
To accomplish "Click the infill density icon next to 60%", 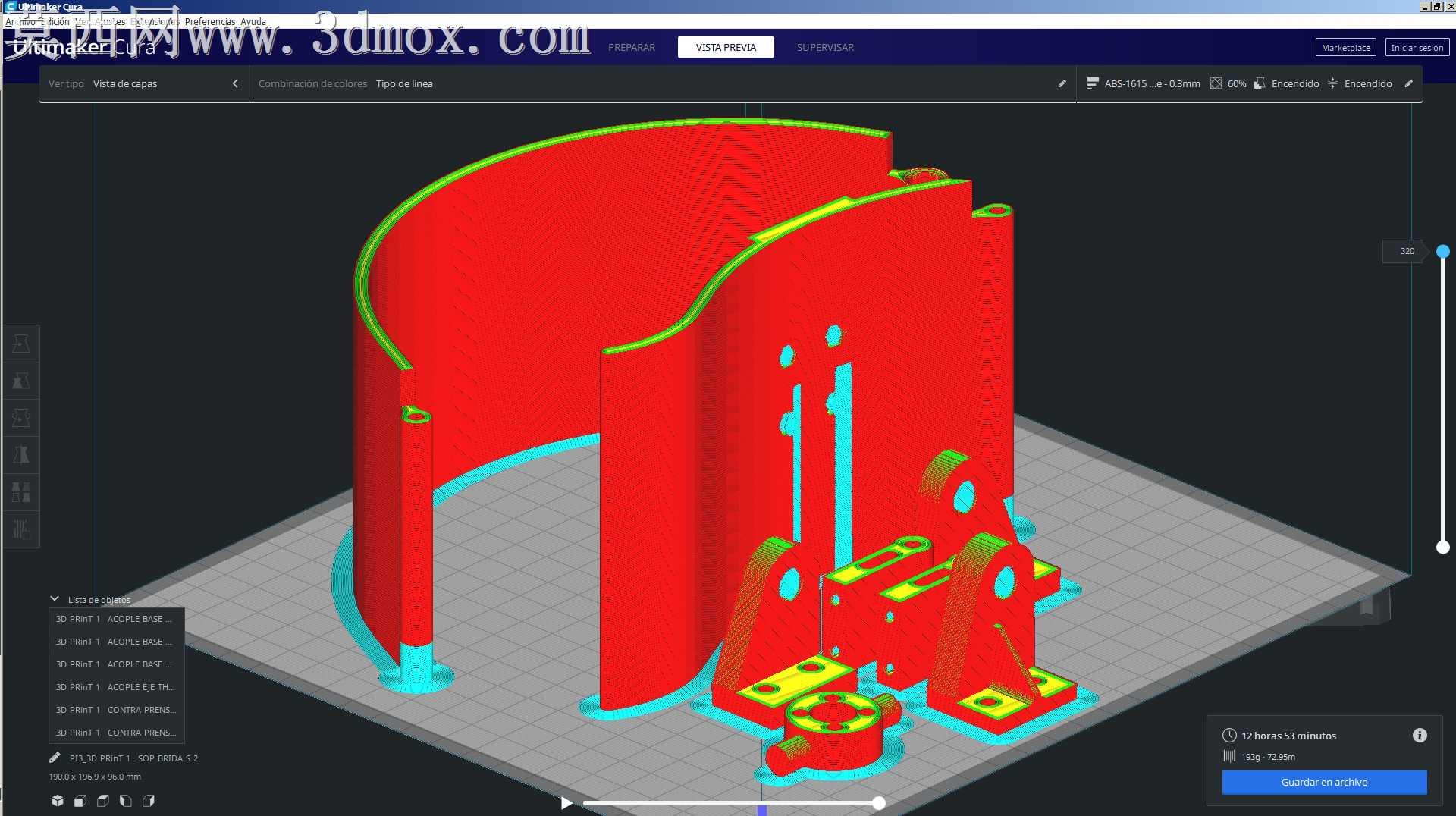I will [1216, 83].
